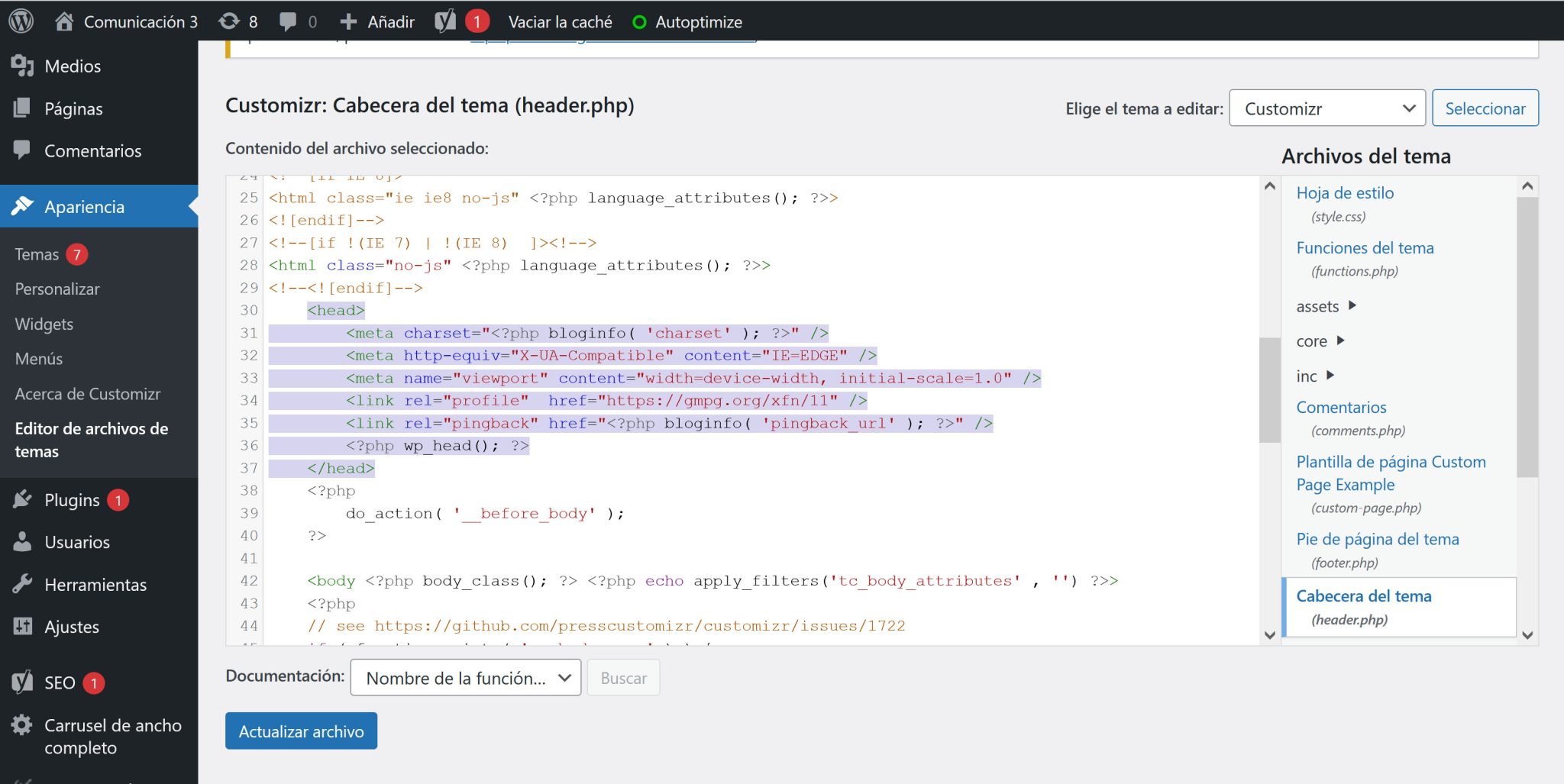Image resolution: width=1564 pixels, height=784 pixels.
Task: Click Añadir in the admin bar
Action: (391, 22)
